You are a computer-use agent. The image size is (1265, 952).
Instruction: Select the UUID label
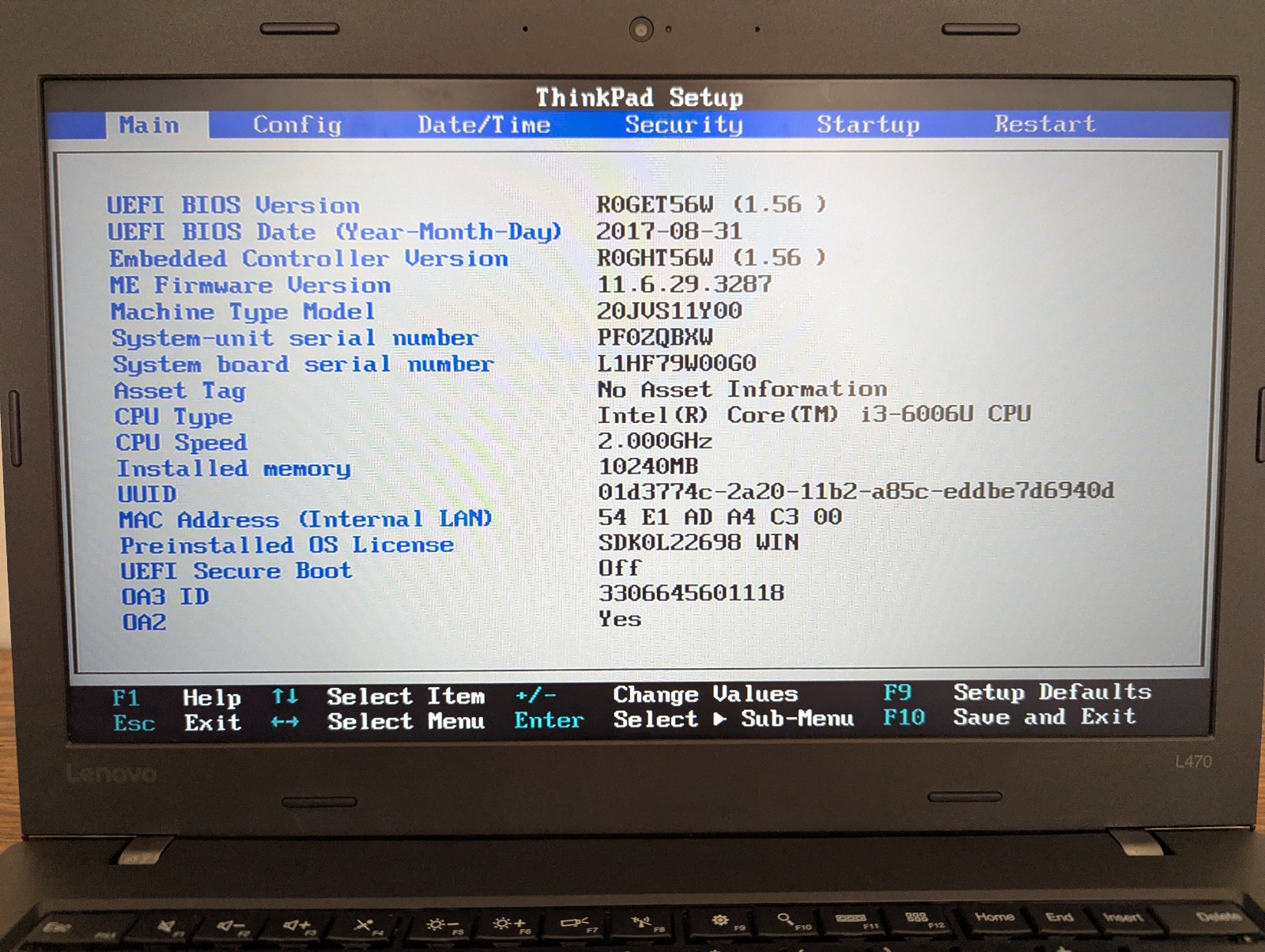click(147, 494)
